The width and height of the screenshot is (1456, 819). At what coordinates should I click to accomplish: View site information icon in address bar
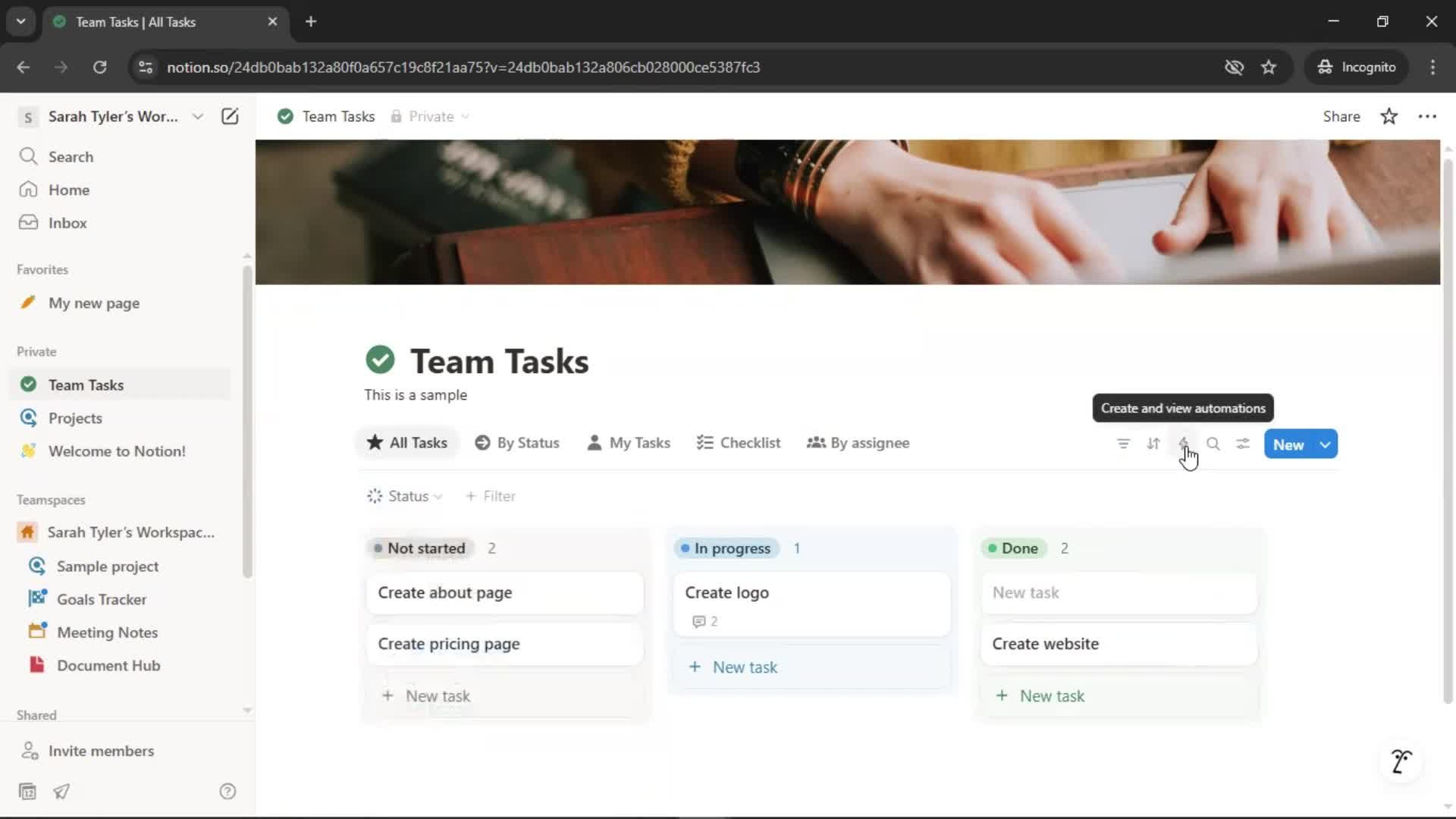coord(146,67)
